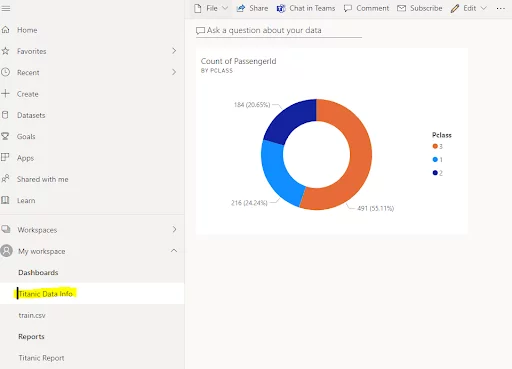
Task: Click the My workspace avatar icon
Action: point(6,251)
